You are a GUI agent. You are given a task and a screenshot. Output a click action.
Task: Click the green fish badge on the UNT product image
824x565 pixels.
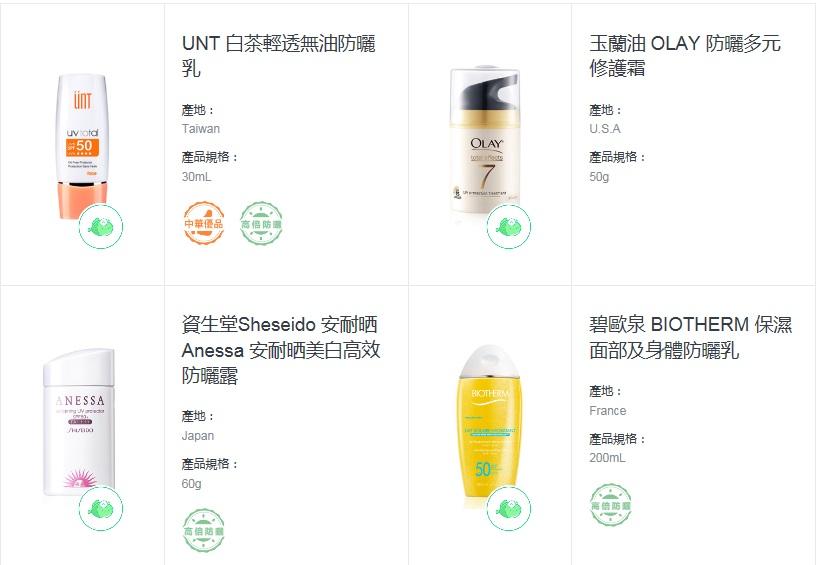101,227
